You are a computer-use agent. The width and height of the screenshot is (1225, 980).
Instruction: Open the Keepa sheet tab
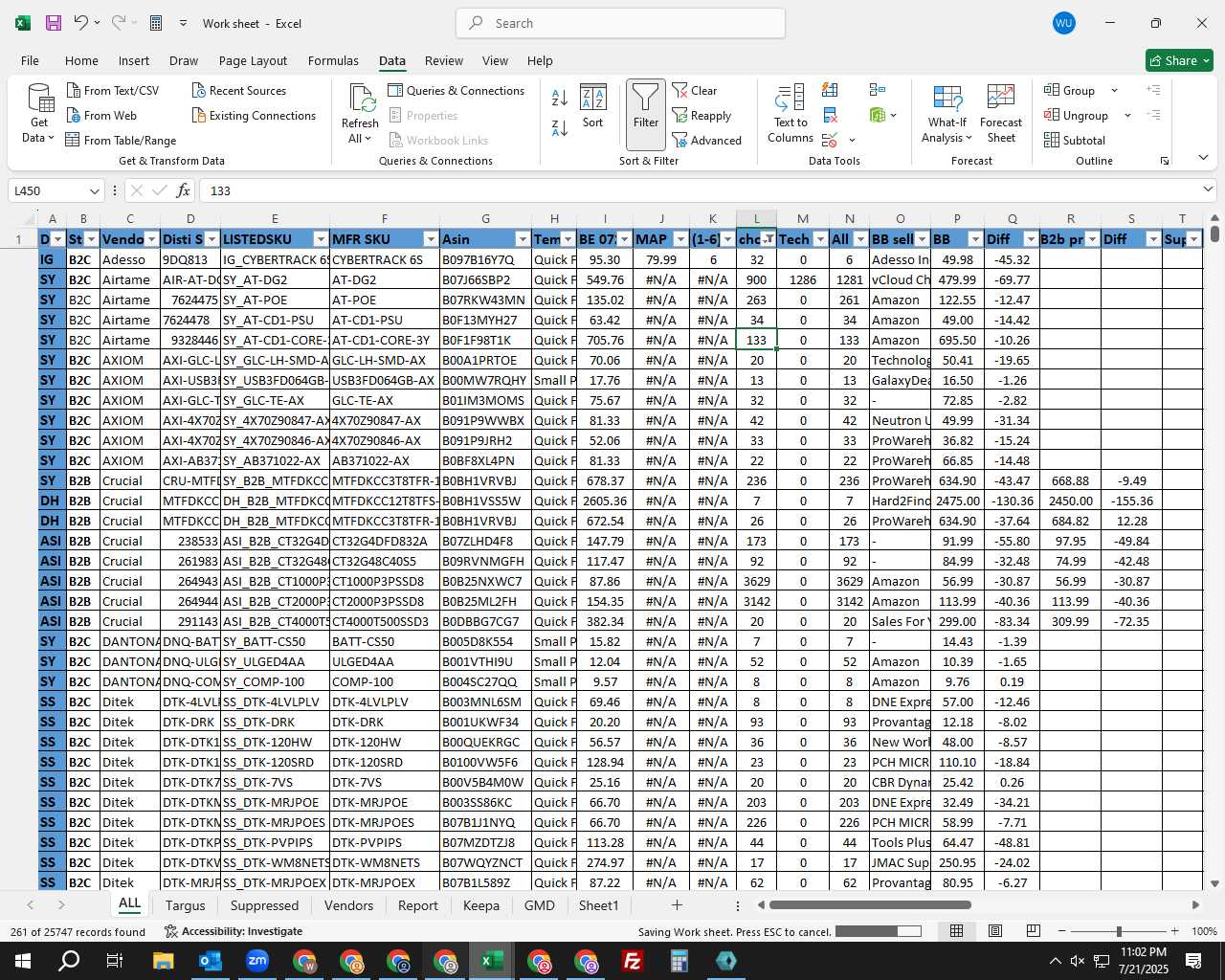tap(481, 905)
